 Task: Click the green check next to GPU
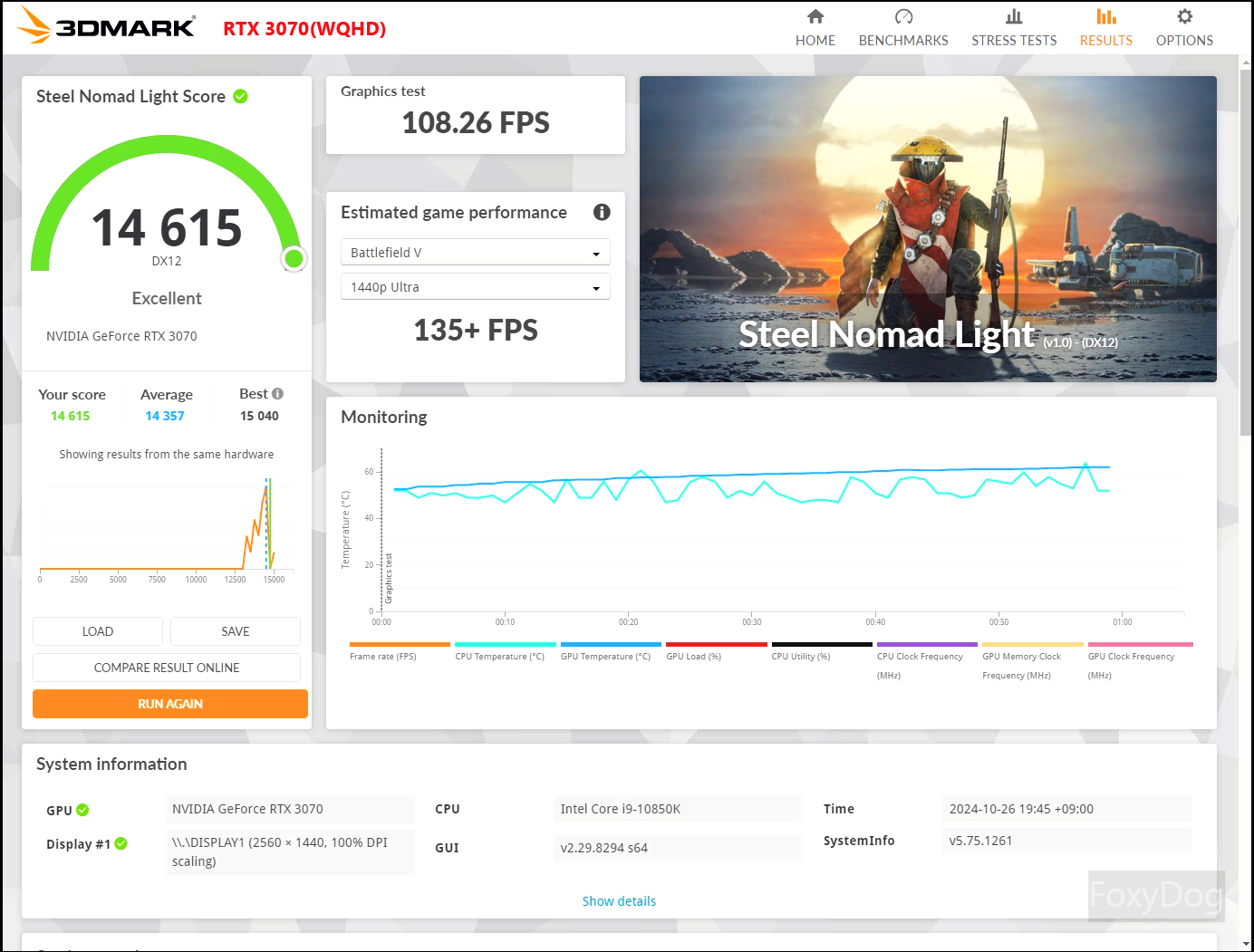click(82, 810)
